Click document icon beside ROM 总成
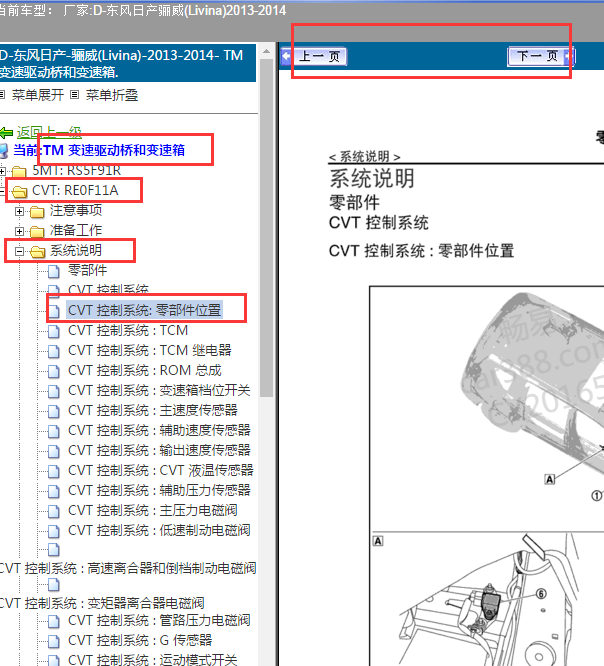This screenshot has height=666, width=604. pyautogui.click(x=54, y=371)
